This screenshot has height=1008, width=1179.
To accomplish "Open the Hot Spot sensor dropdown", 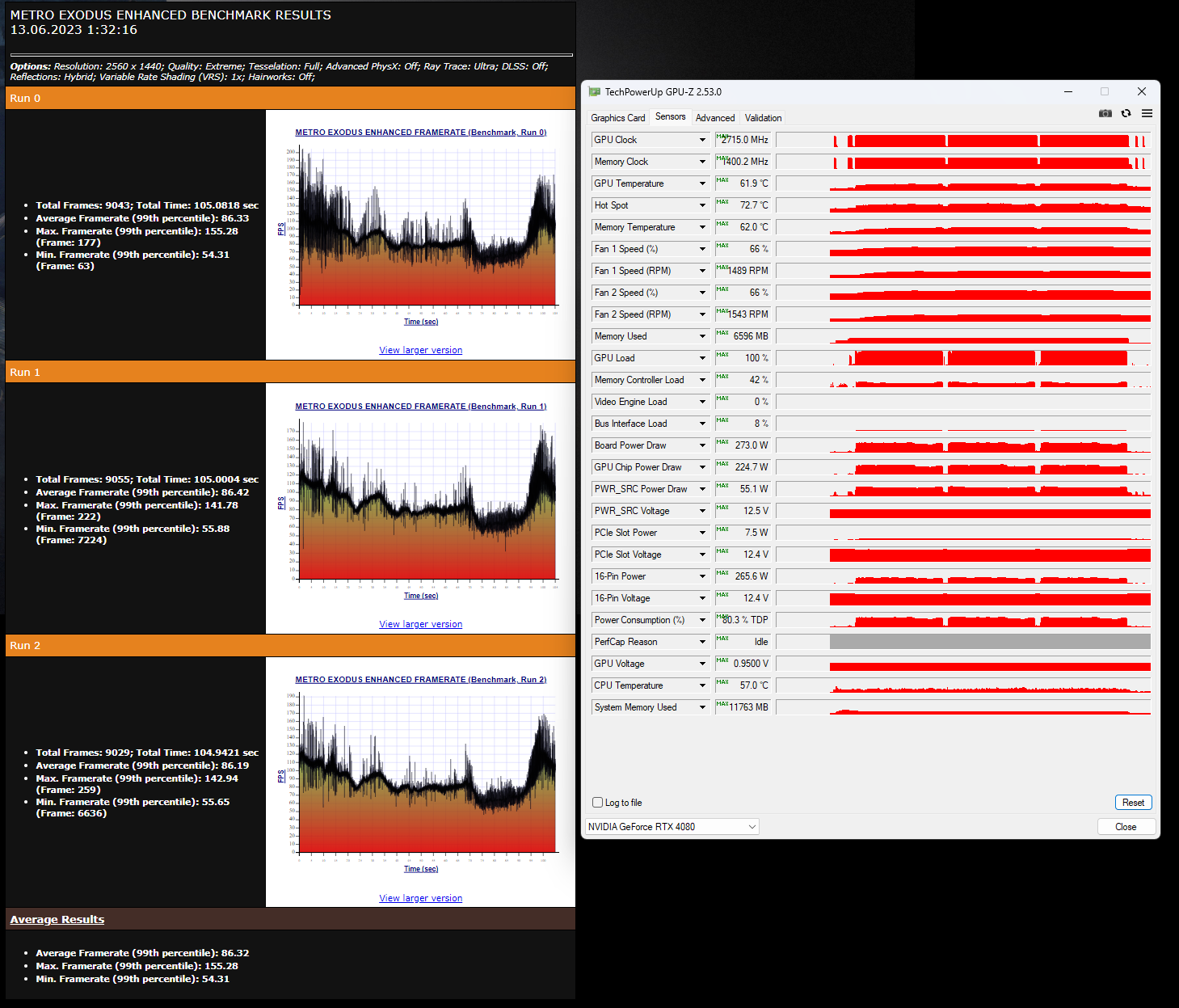I will [x=702, y=205].
